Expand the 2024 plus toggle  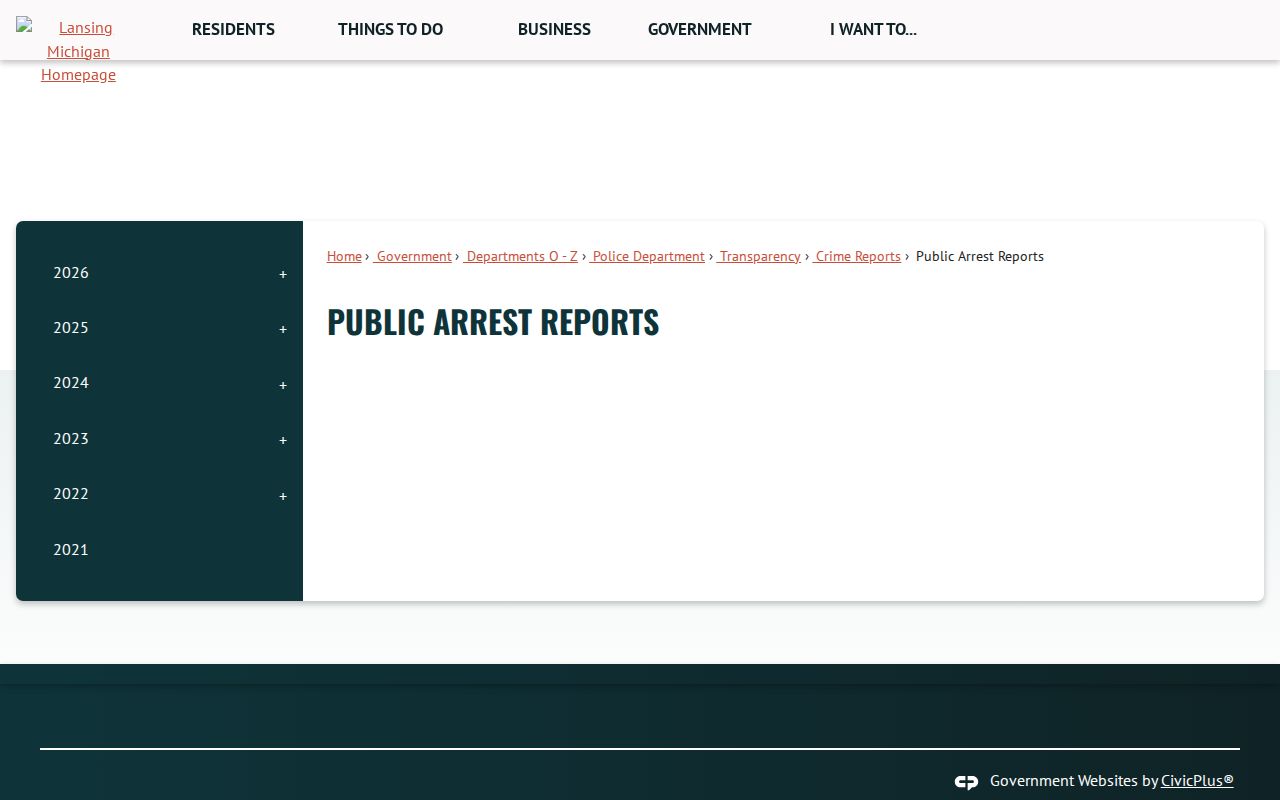click(283, 385)
